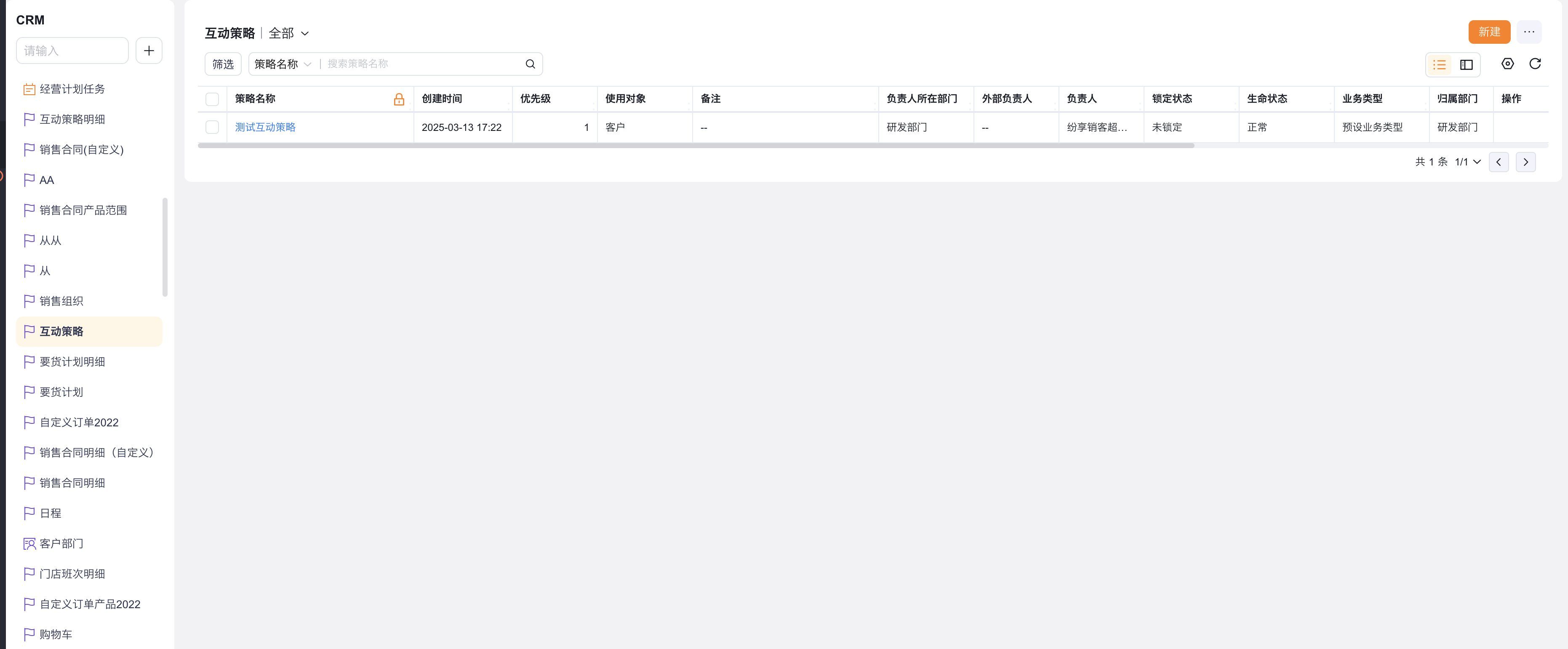
Task: Open the 策略名称 search field dropdown
Action: tap(283, 64)
